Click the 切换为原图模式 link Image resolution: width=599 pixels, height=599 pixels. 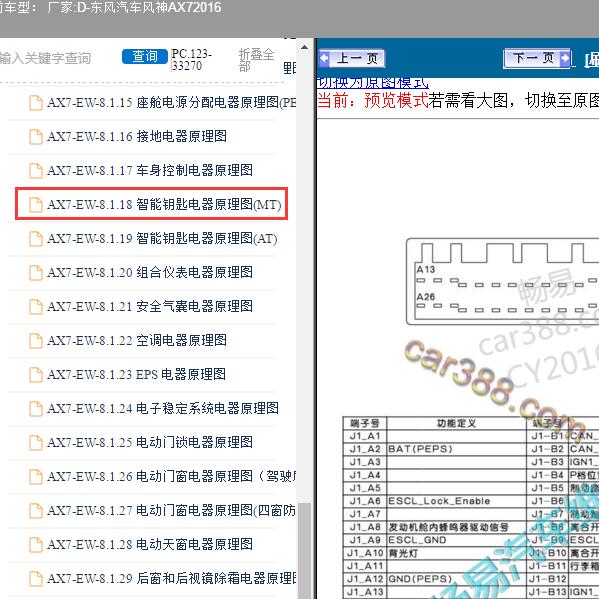372,82
